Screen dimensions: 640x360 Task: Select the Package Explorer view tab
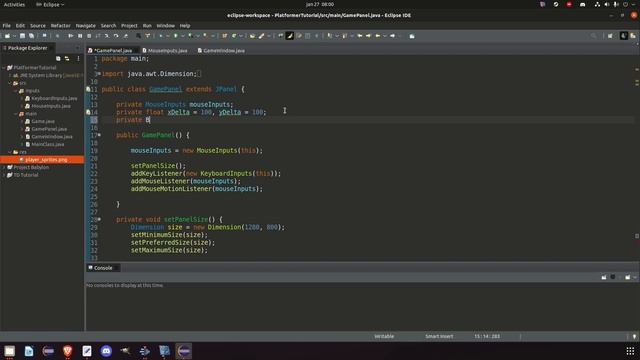coord(27,48)
